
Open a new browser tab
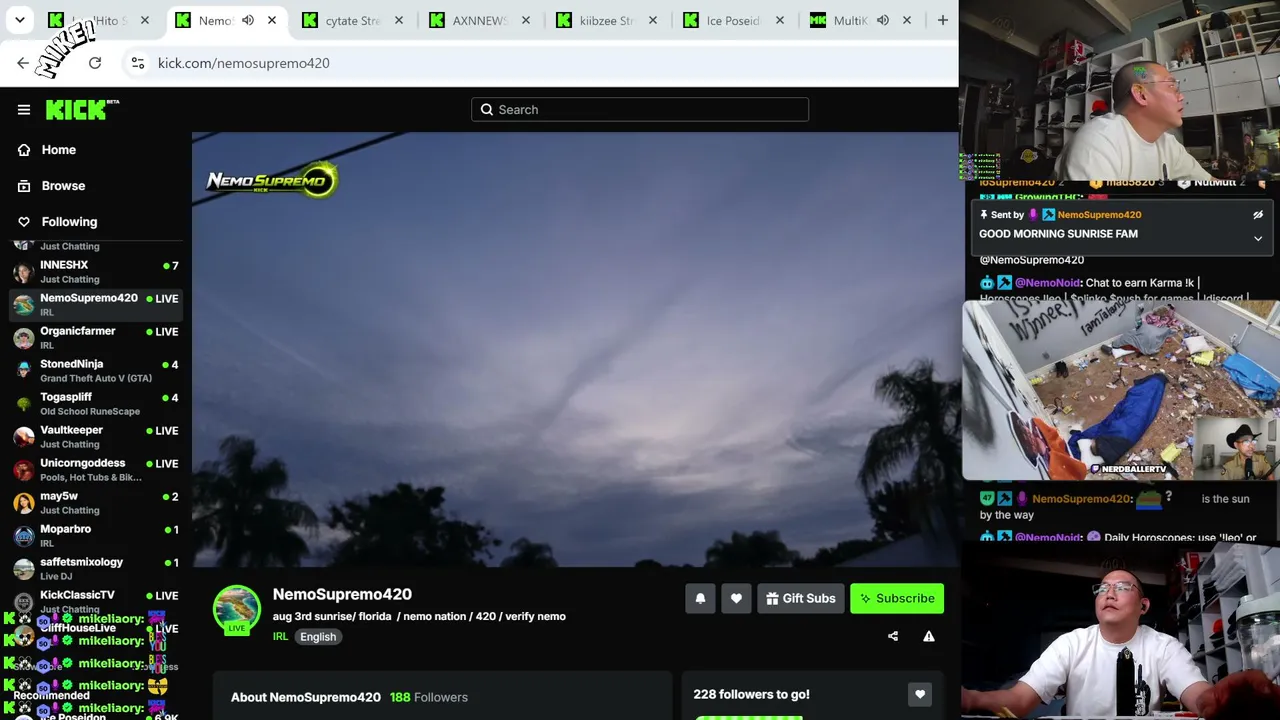pos(942,20)
